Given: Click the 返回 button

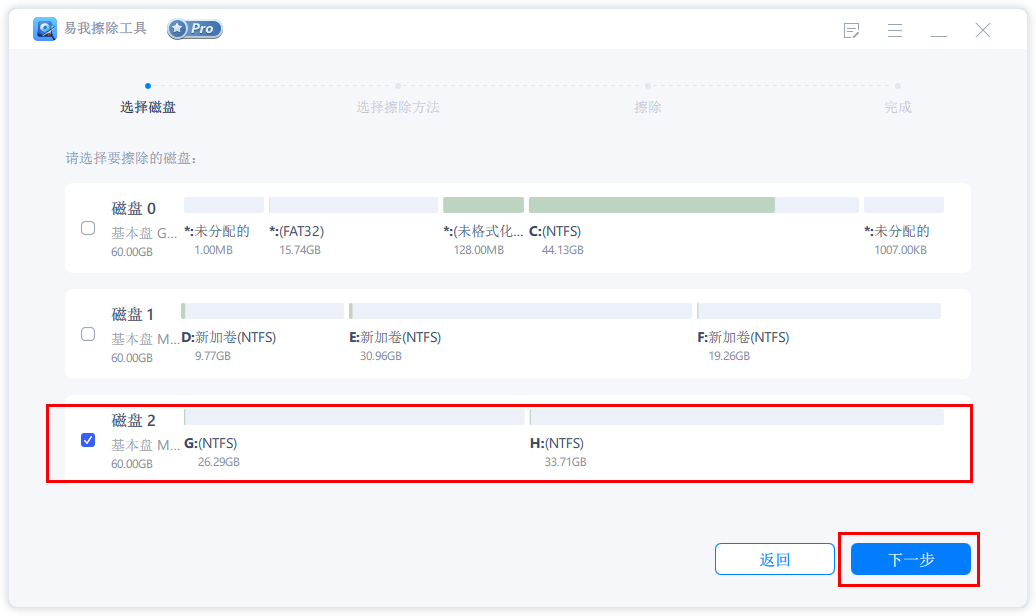Looking at the screenshot, I should coord(774,559).
